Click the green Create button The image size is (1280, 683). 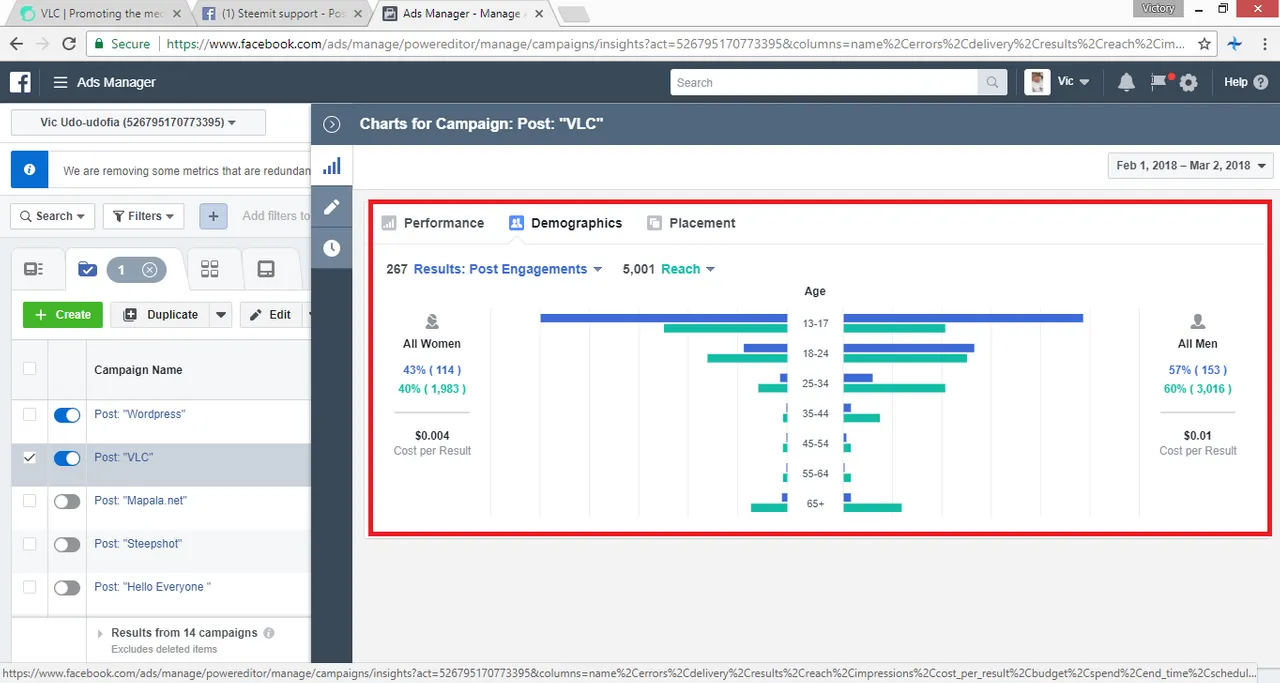(63, 314)
